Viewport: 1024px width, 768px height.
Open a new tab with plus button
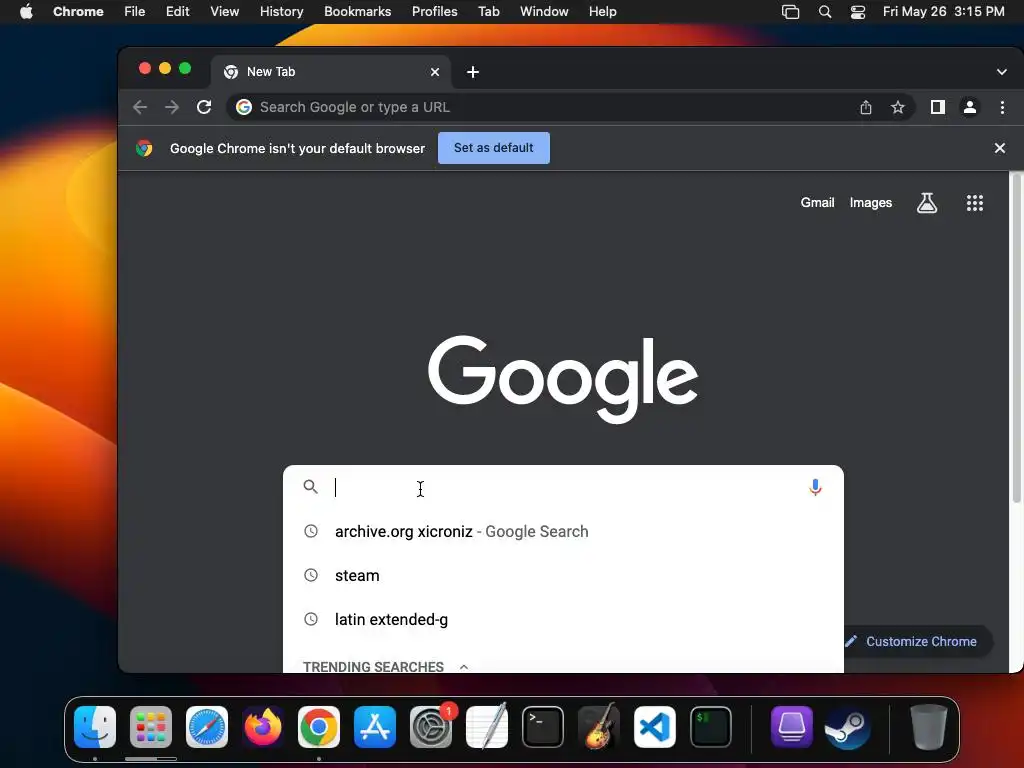point(473,72)
